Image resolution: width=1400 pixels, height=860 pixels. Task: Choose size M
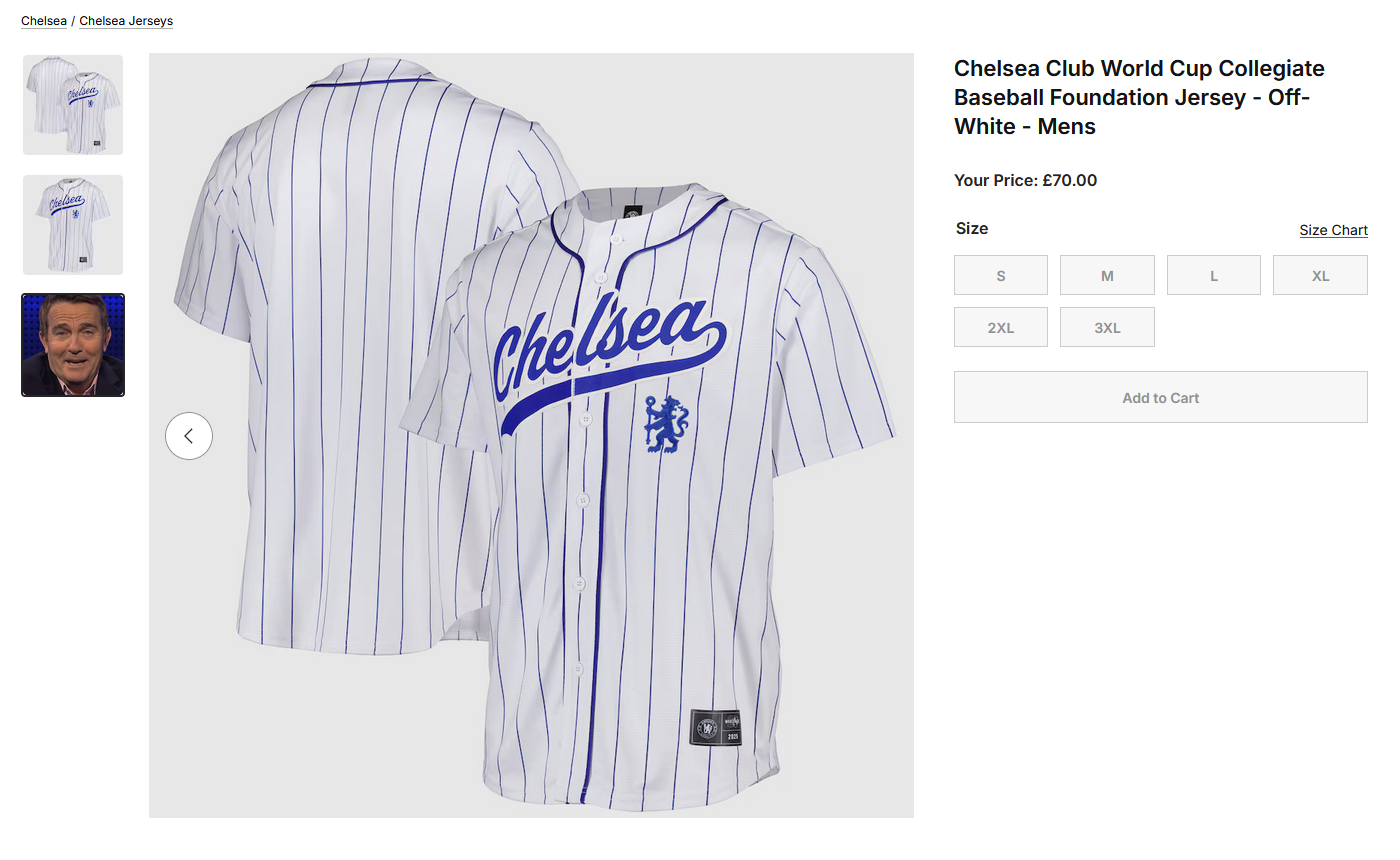click(x=1107, y=275)
